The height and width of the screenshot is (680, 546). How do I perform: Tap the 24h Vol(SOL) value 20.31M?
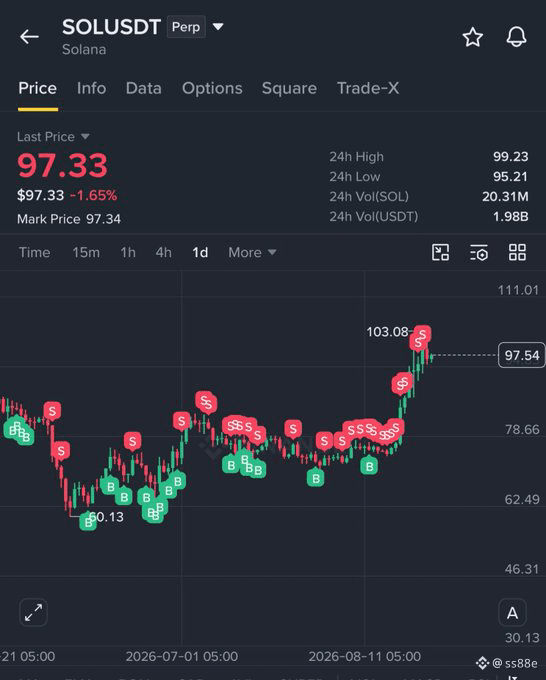(x=505, y=196)
